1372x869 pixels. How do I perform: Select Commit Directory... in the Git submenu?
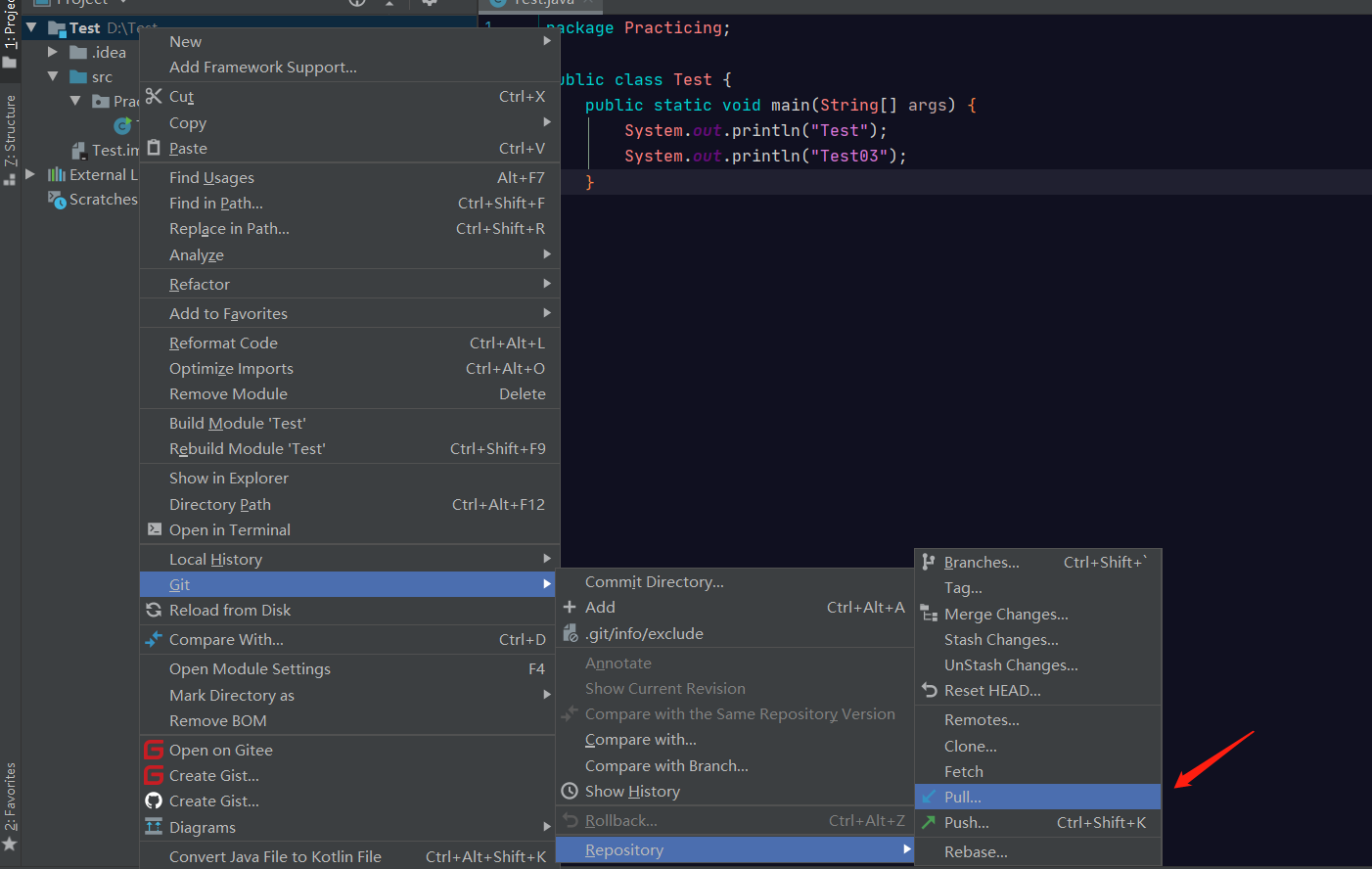[x=735, y=581]
